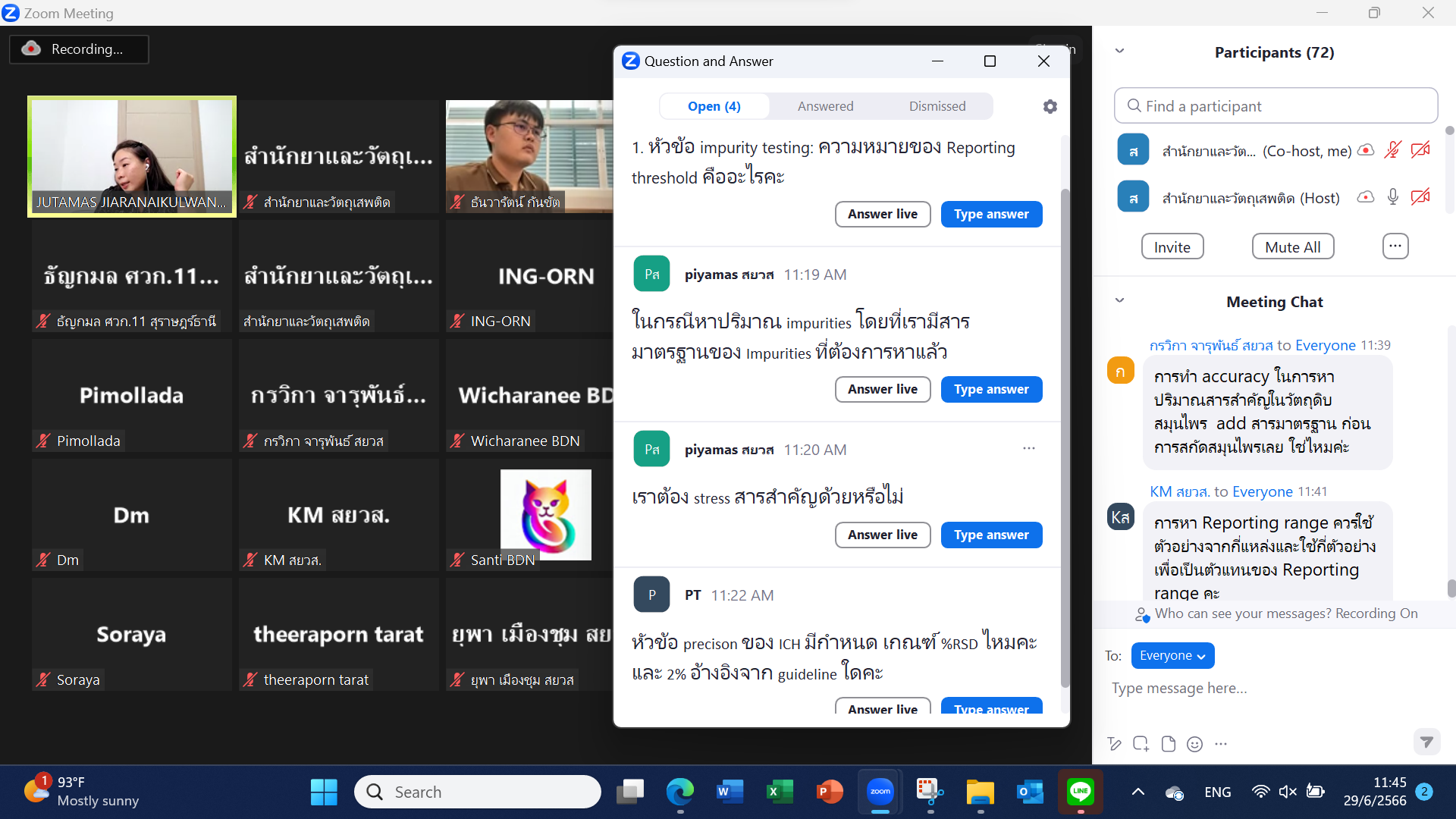Click Mute All button
Viewport: 1456px width, 819px height.
pyautogui.click(x=1292, y=246)
